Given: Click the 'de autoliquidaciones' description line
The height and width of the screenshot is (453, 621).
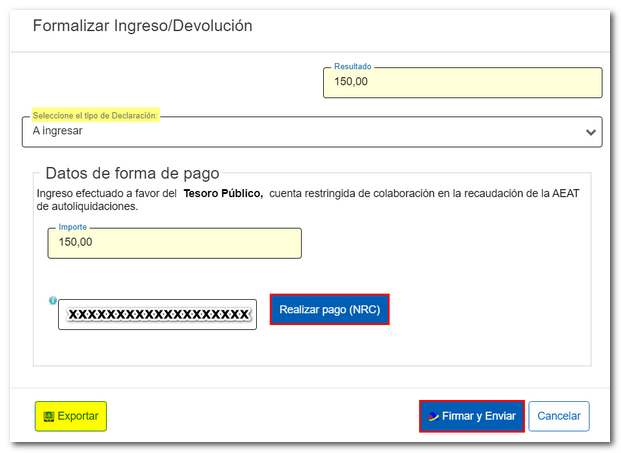Looking at the screenshot, I should point(87,207).
